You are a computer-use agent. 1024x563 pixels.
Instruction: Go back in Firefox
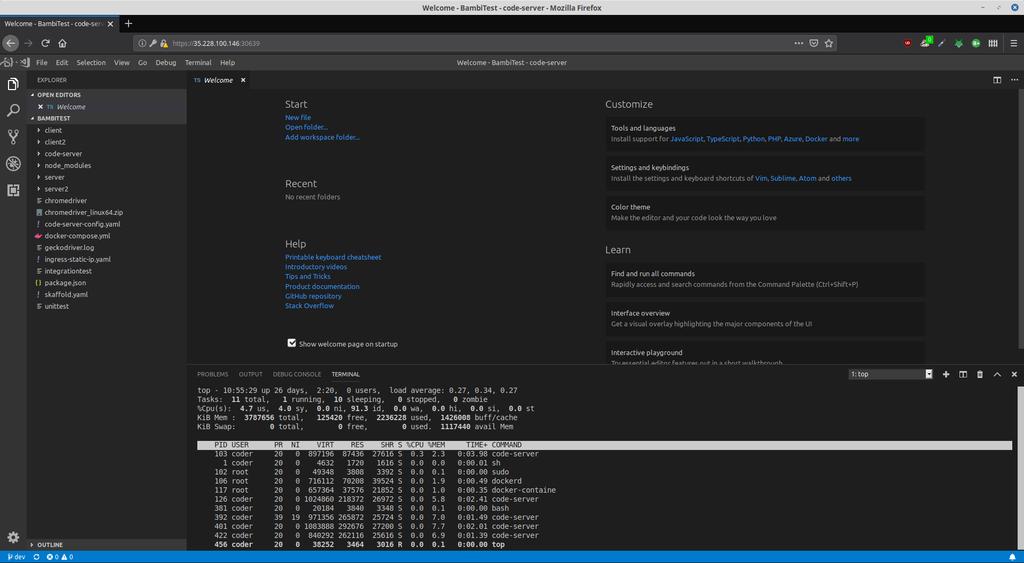[10, 43]
